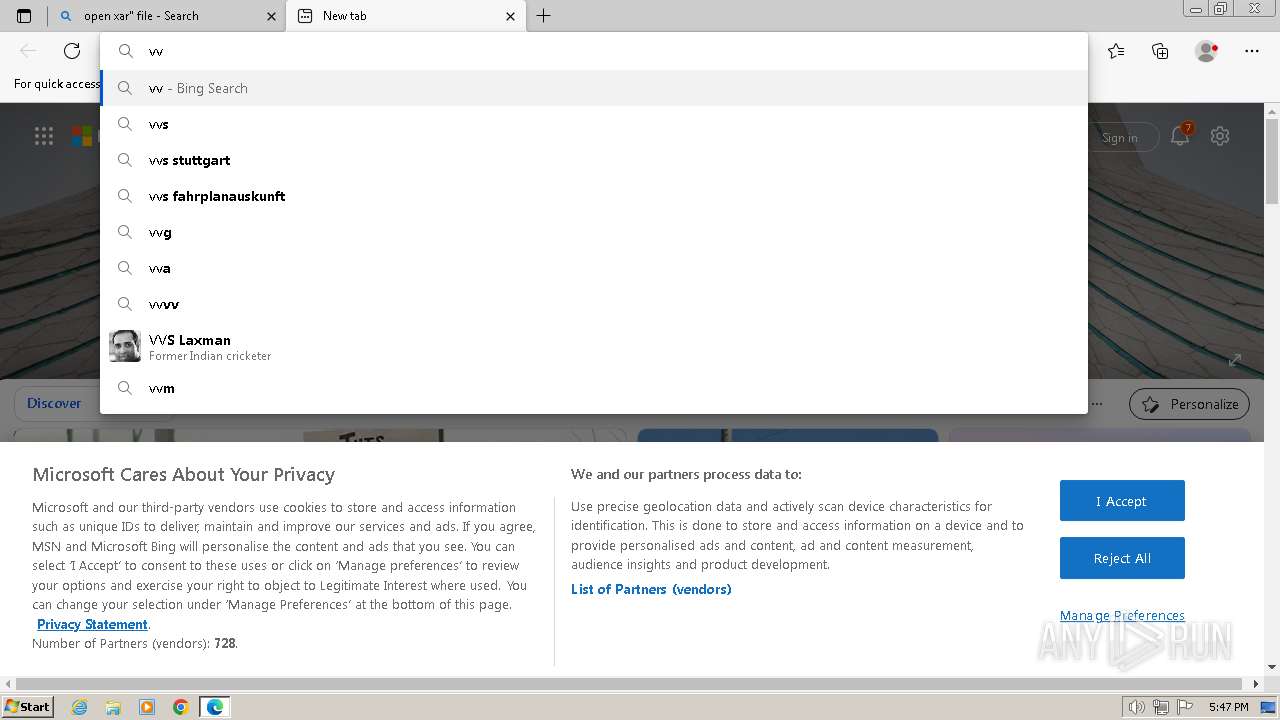Viewport: 1280px width, 720px height.
Task: Open the Windows Start button
Action: tap(28, 706)
